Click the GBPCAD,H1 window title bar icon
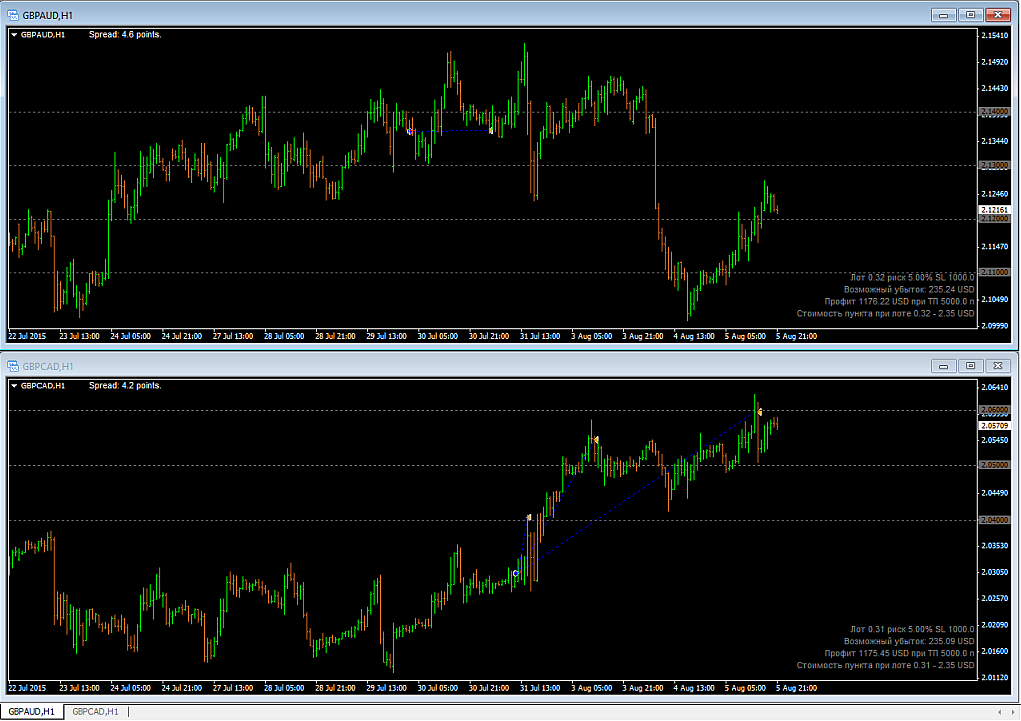The image size is (1021, 721). pos(13,366)
